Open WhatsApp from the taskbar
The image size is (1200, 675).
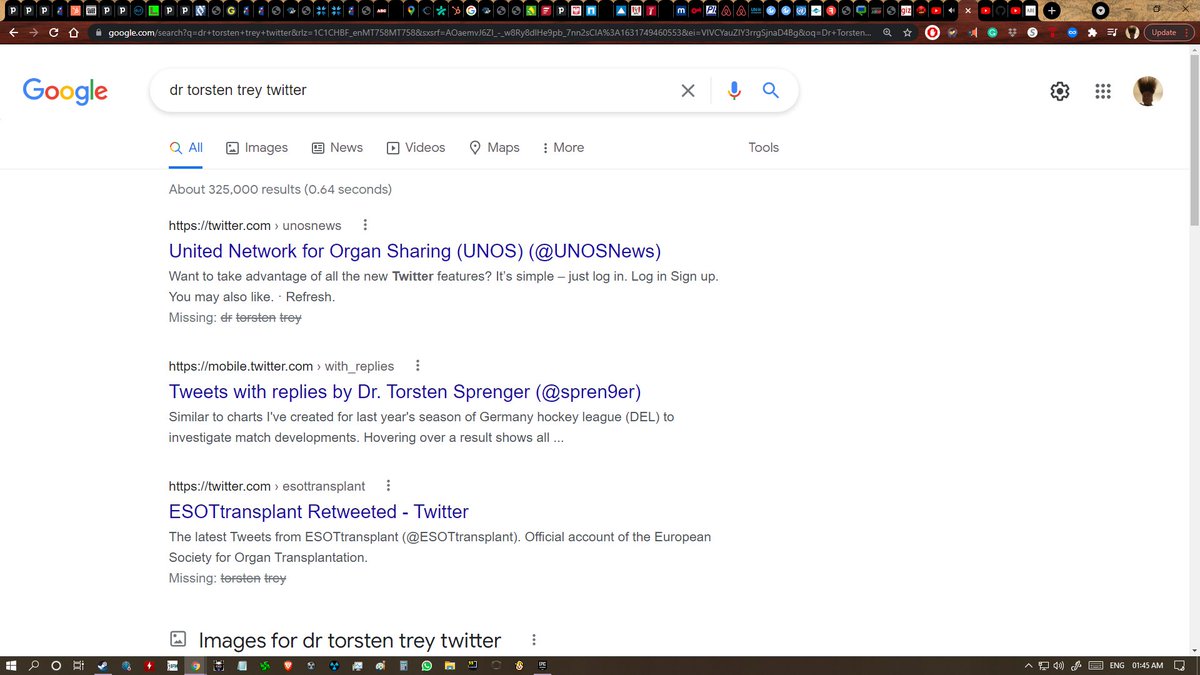(426, 665)
